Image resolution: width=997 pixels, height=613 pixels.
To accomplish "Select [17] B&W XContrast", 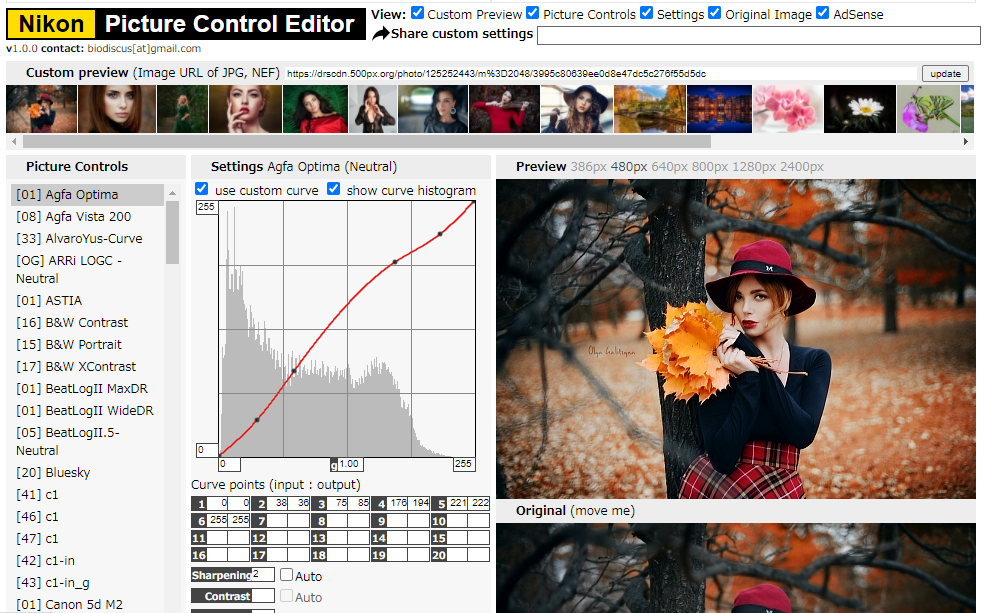I will click(x=88, y=366).
